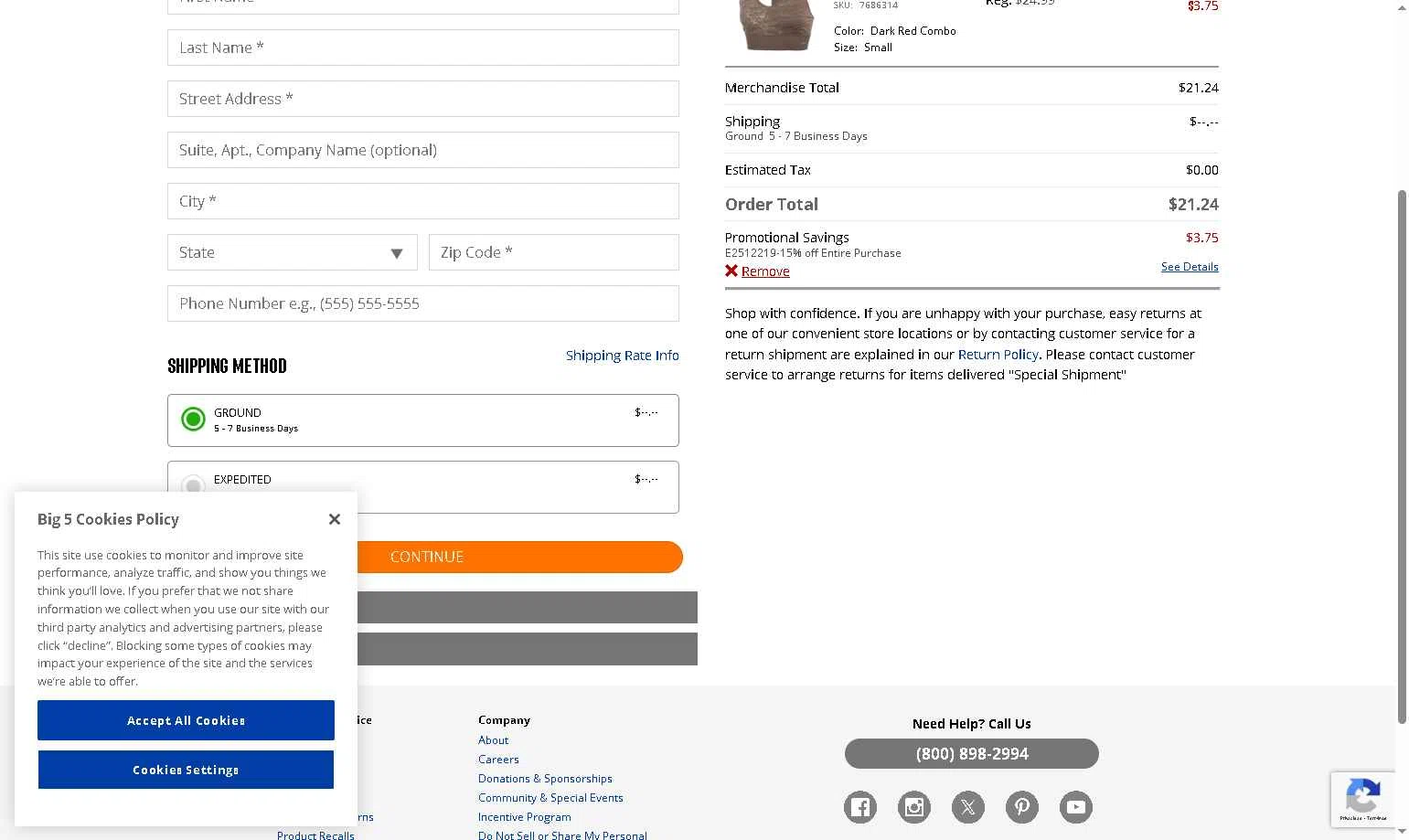
Task: Open Shipping Rate Info link
Action: [x=622, y=356]
